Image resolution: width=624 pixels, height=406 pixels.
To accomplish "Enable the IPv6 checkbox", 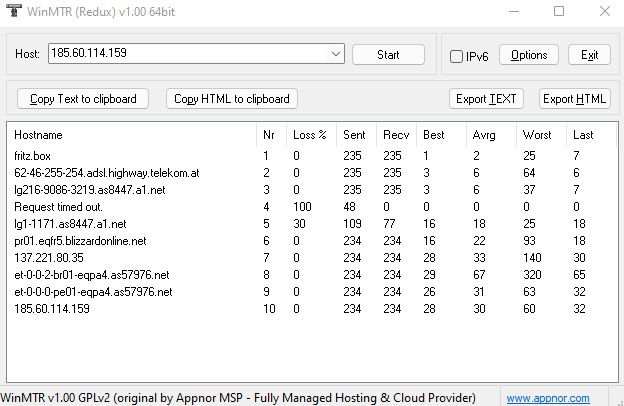I will point(456,56).
